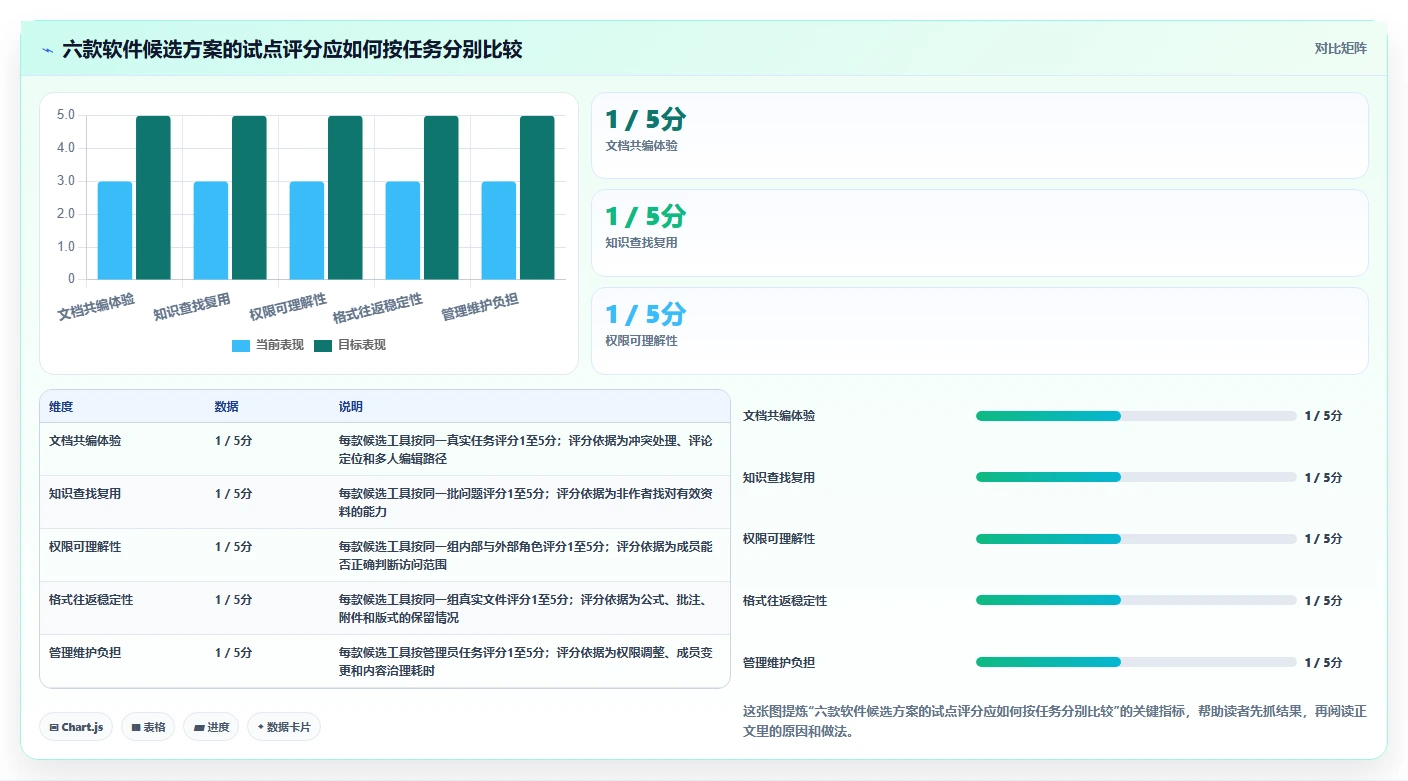This screenshot has height=781, width=1408.
Task: Click the description mentioning 冲突处理、评论定位
Action: click(526, 449)
